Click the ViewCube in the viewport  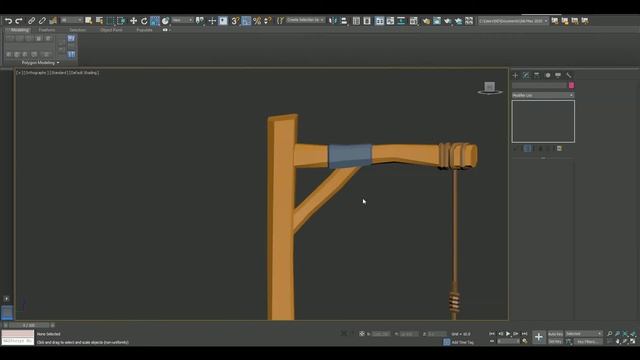[x=490, y=87]
